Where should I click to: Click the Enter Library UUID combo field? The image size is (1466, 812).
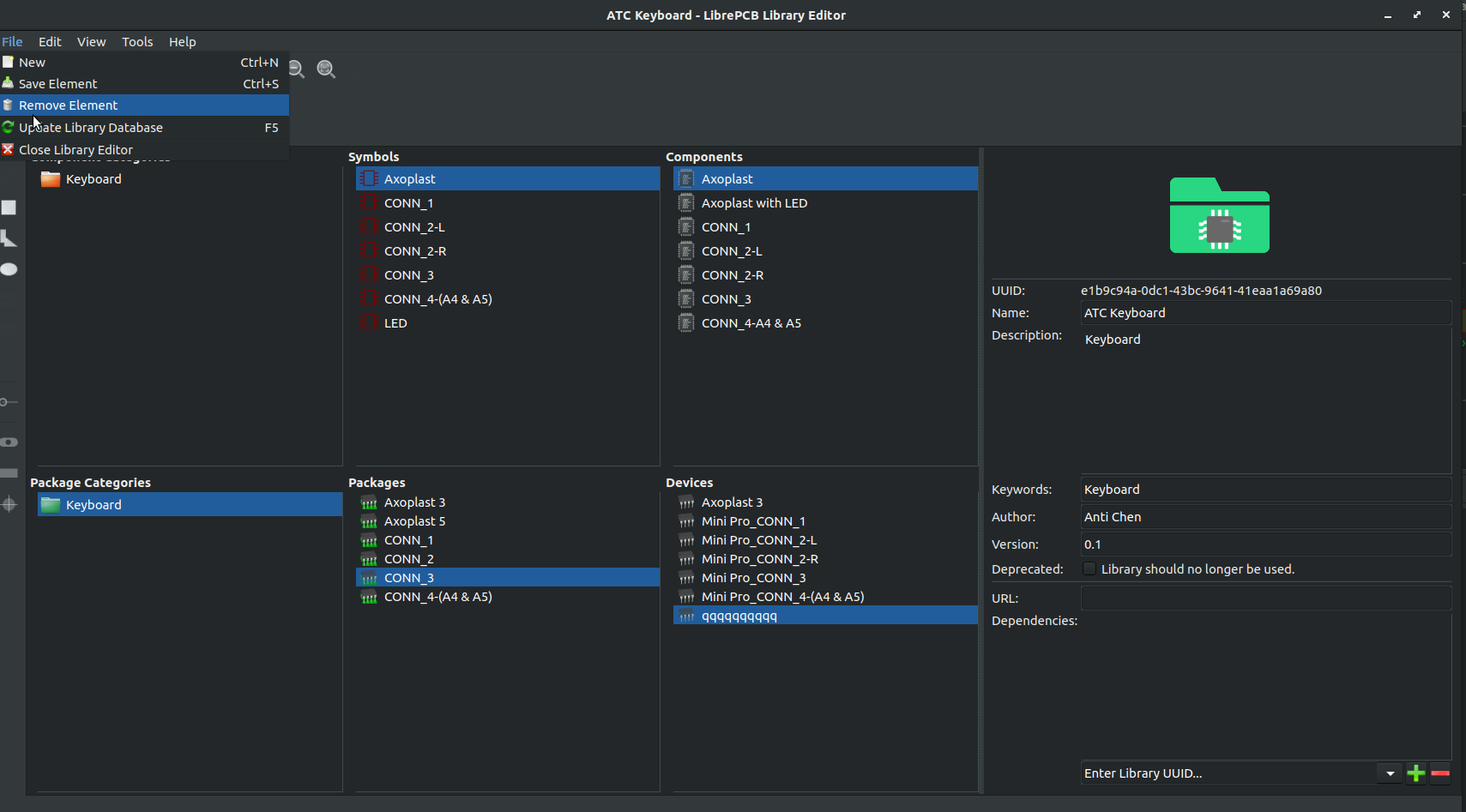[x=1229, y=773]
